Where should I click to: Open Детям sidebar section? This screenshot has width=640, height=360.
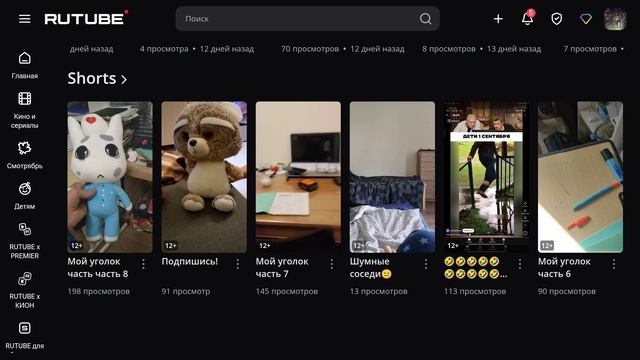tap(24, 196)
